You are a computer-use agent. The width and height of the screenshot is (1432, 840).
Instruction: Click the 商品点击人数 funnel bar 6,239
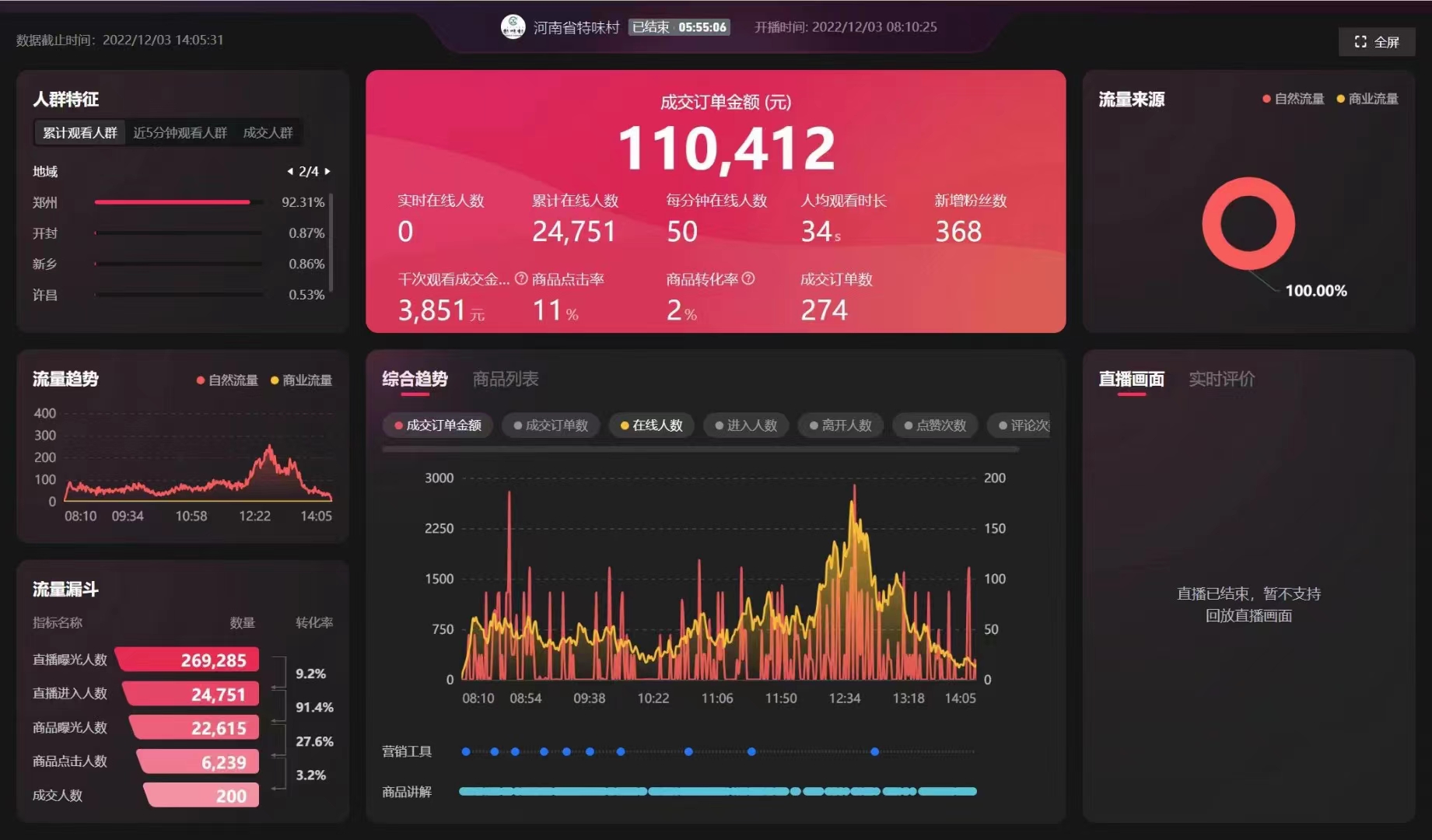(x=198, y=761)
